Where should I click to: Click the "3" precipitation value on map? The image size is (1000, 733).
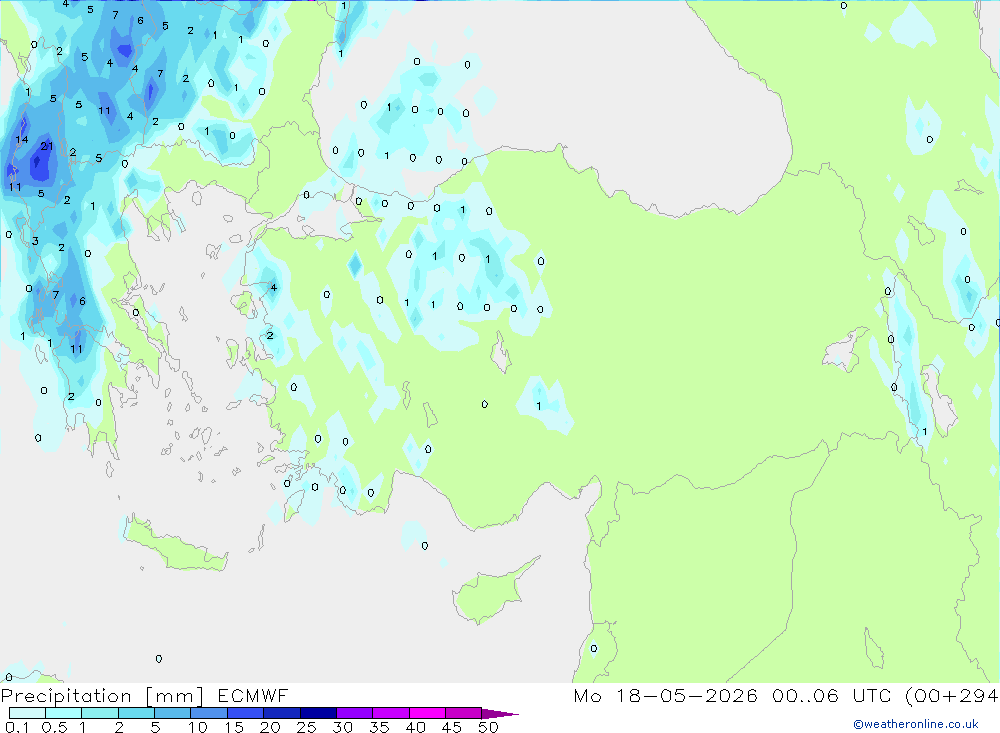click(35, 241)
